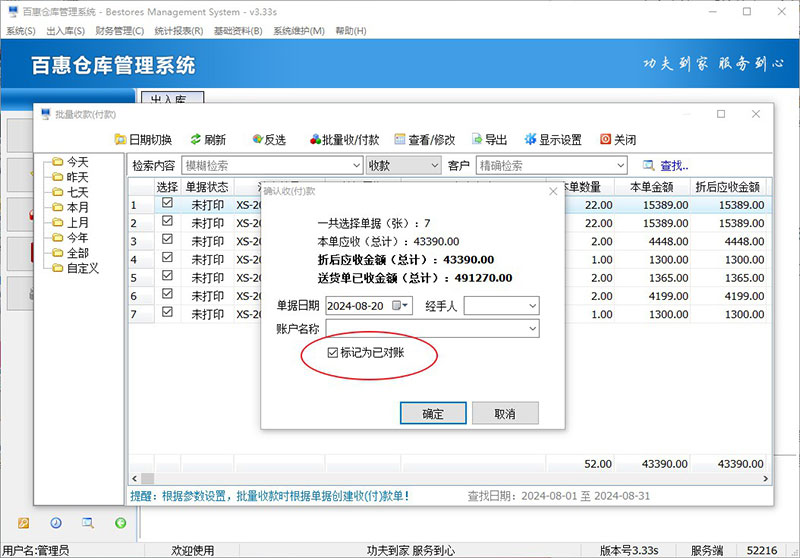Sort by 本单金额 column header
Screen dimensions: 800x558
pos(652,187)
